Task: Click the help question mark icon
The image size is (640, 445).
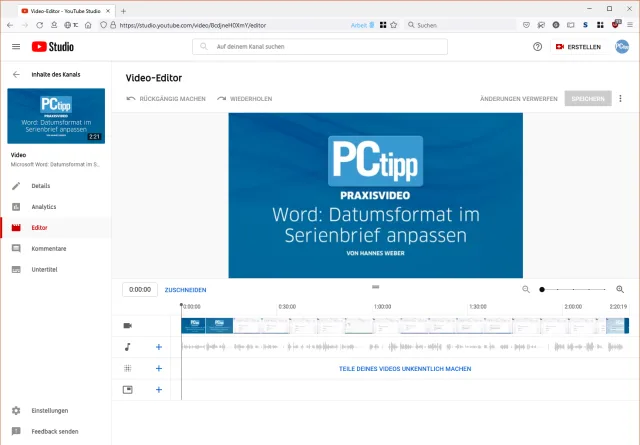Action: [x=537, y=46]
